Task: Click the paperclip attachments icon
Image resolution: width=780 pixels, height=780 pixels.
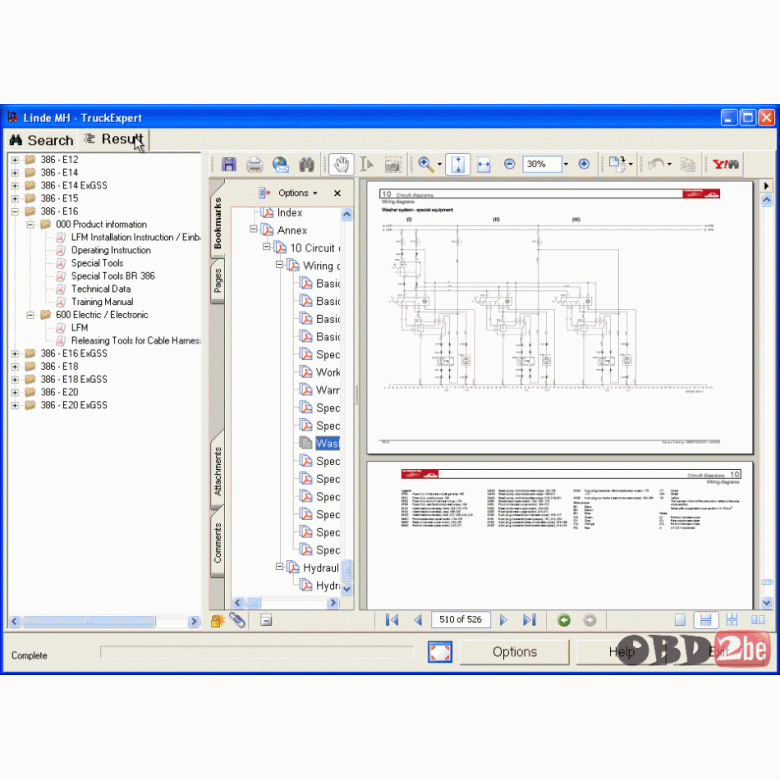Action: [x=237, y=620]
